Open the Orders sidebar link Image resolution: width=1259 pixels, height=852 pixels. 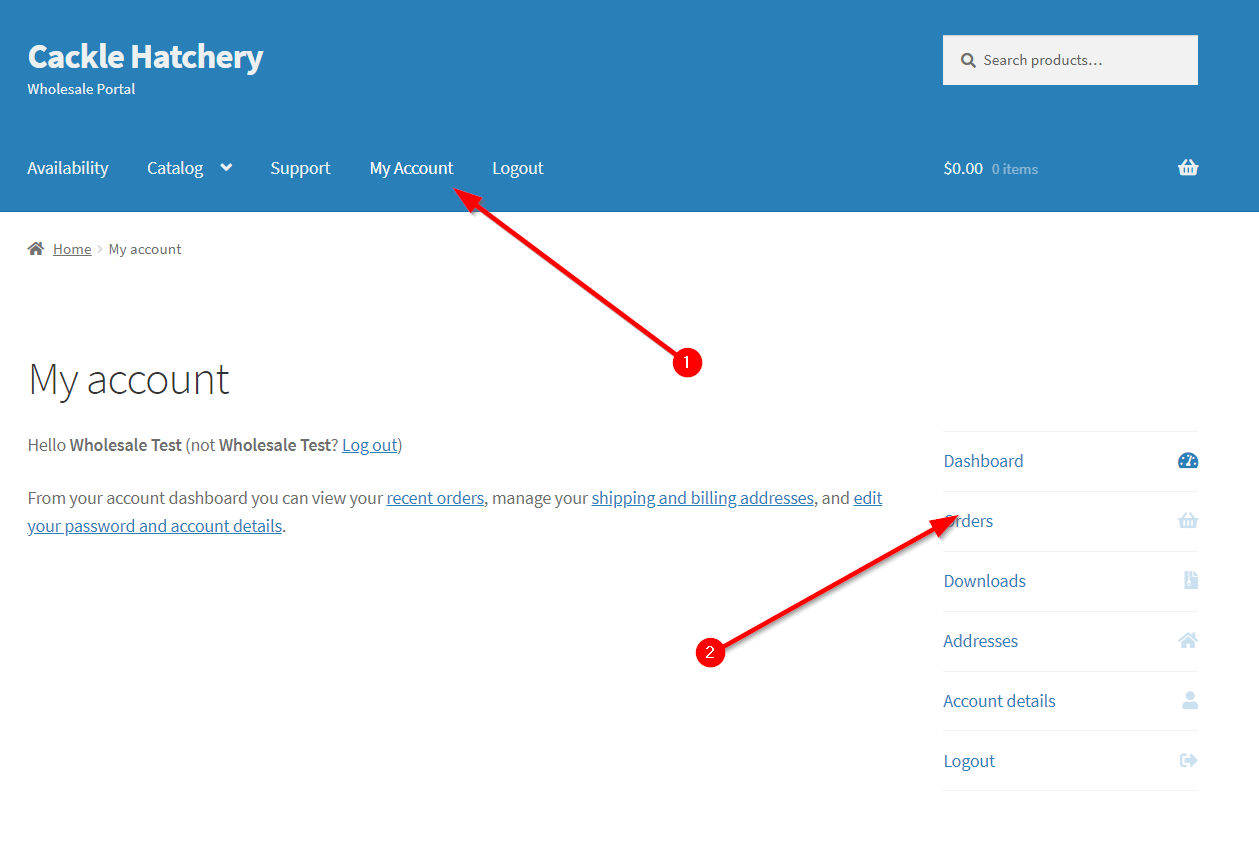[968, 521]
